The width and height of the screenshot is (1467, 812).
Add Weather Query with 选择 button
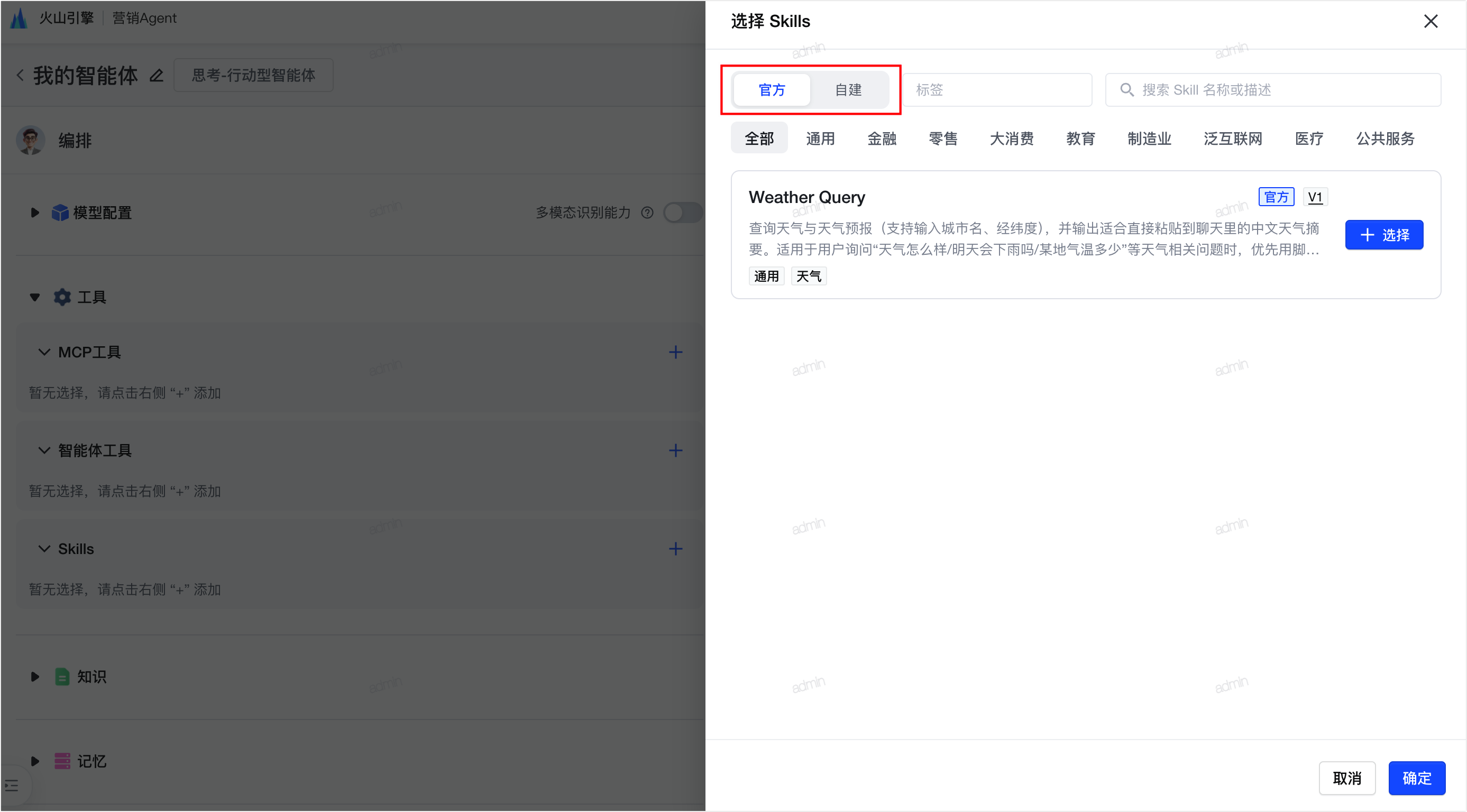pos(1384,235)
